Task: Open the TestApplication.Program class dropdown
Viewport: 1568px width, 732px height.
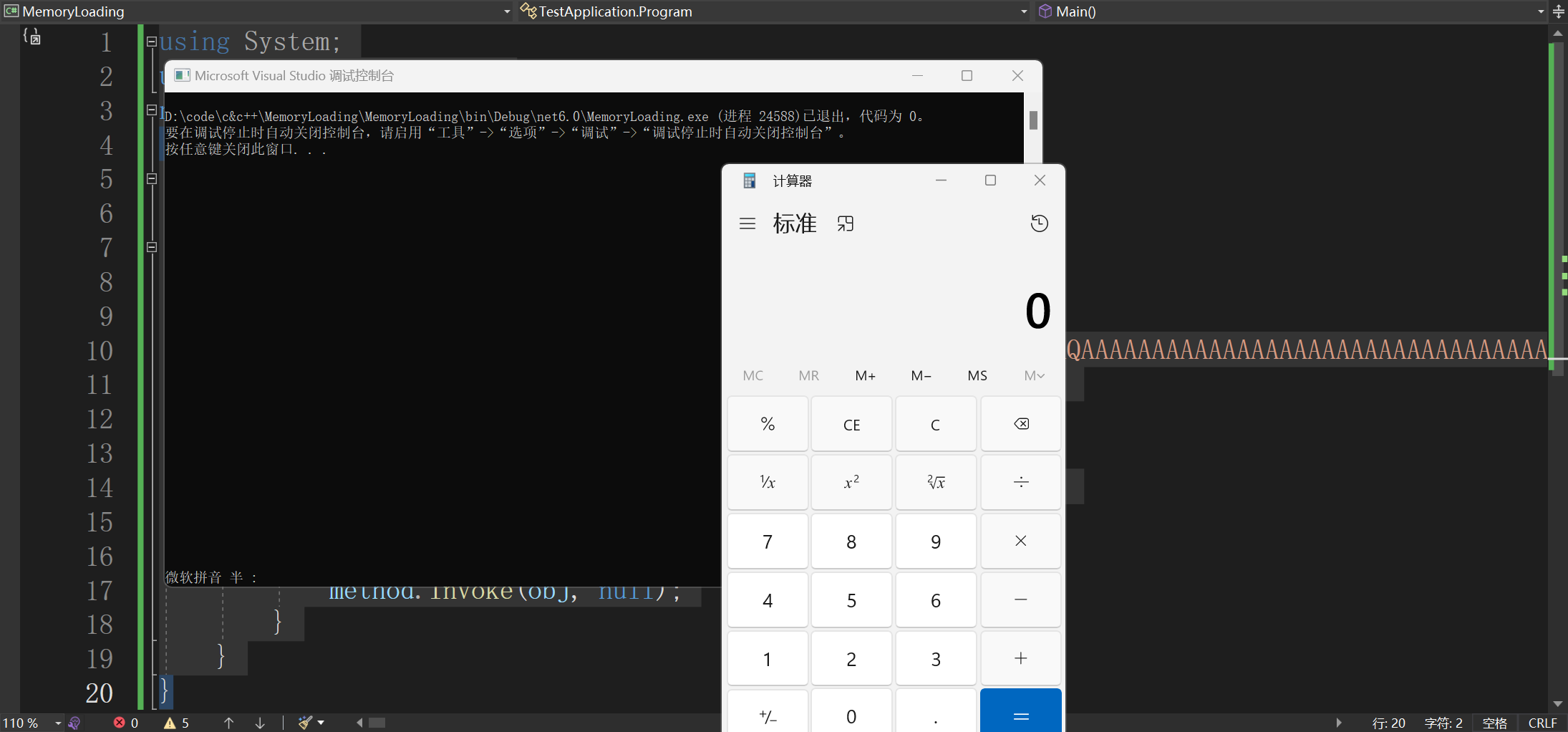Action: click(x=1024, y=11)
